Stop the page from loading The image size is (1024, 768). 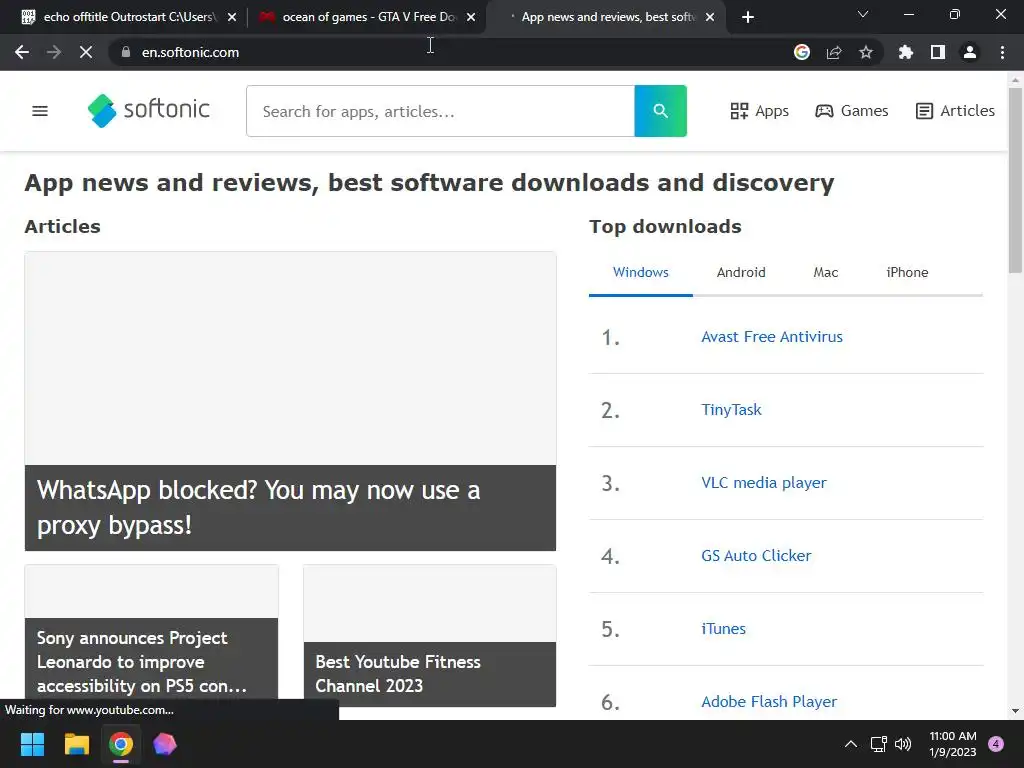86,52
